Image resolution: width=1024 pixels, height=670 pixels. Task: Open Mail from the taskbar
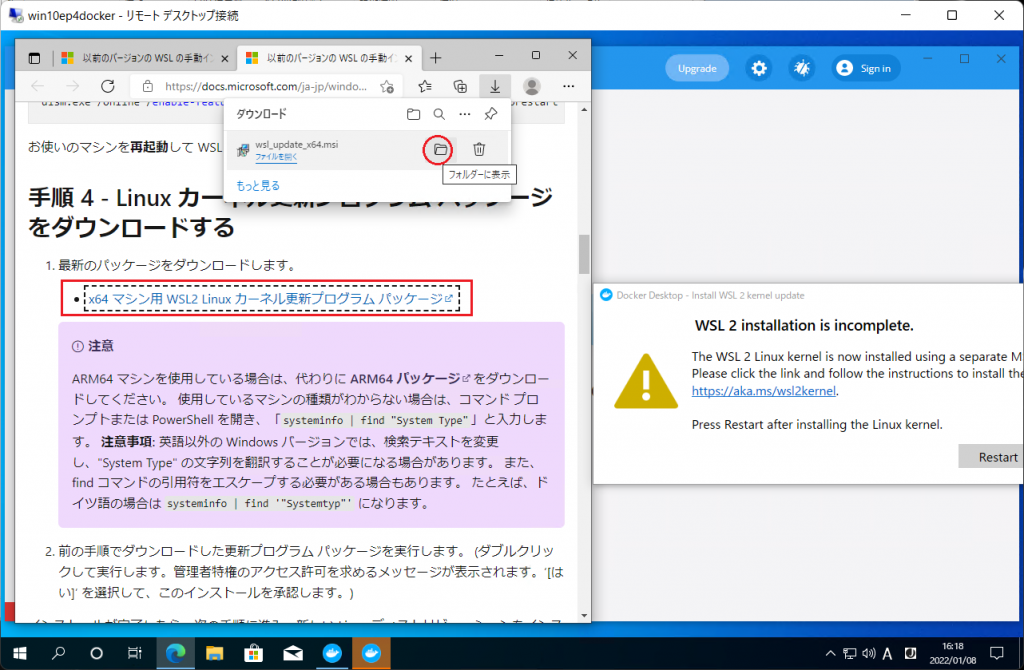click(x=293, y=653)
